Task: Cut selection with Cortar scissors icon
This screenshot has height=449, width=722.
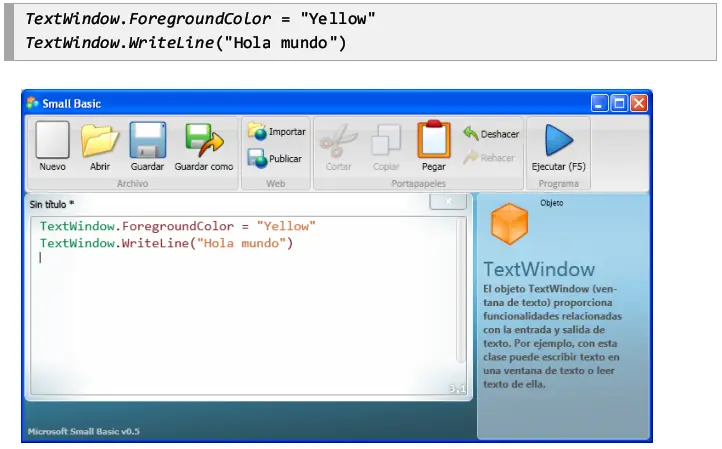Action: [338, 140]
